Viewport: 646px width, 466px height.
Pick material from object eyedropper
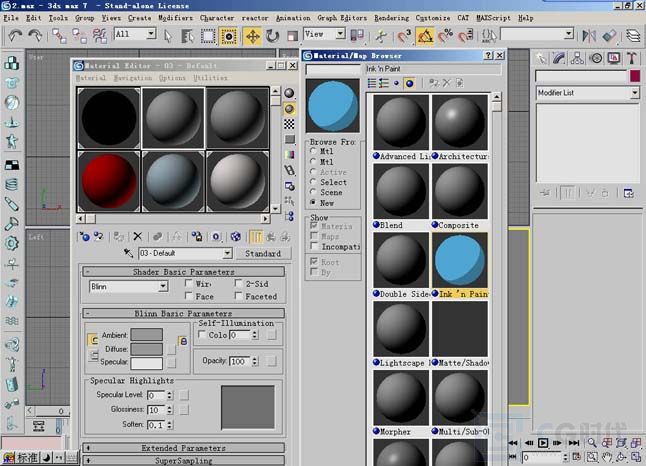(x=129, y=253)
